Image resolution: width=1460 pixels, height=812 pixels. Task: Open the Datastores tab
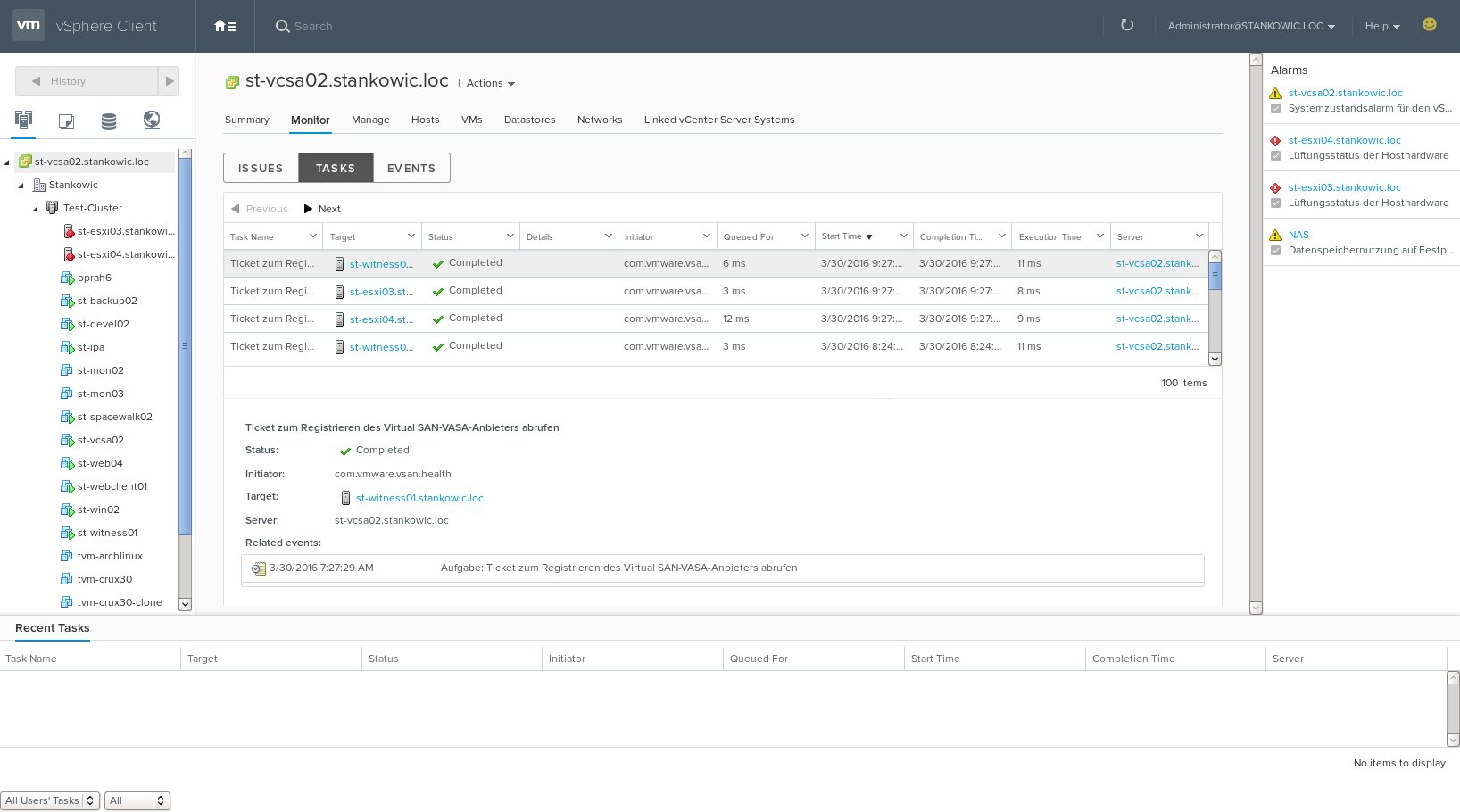(529, 120)
